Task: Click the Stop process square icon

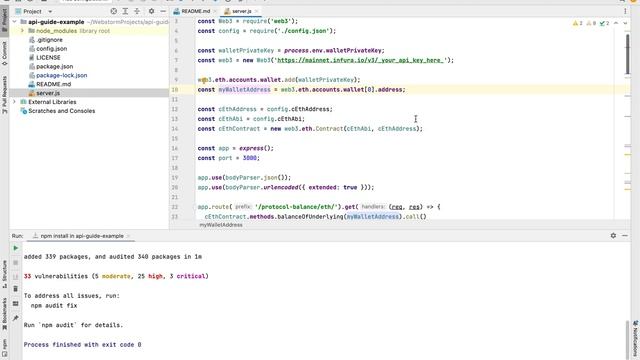Action: [16, 262]
